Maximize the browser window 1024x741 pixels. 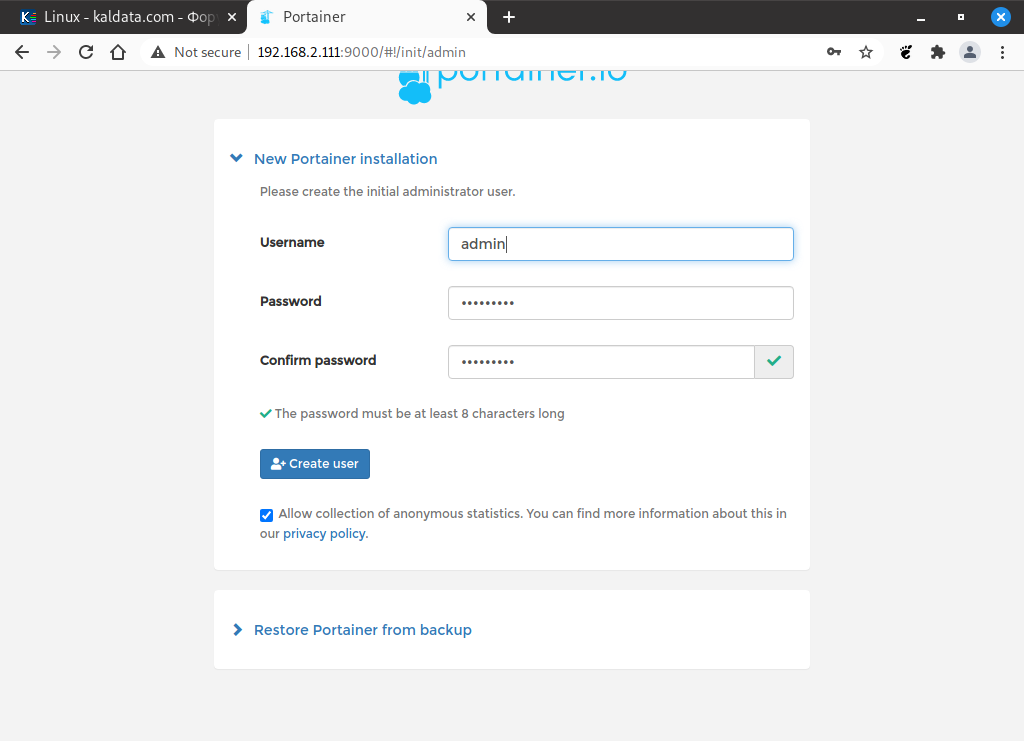961,17
